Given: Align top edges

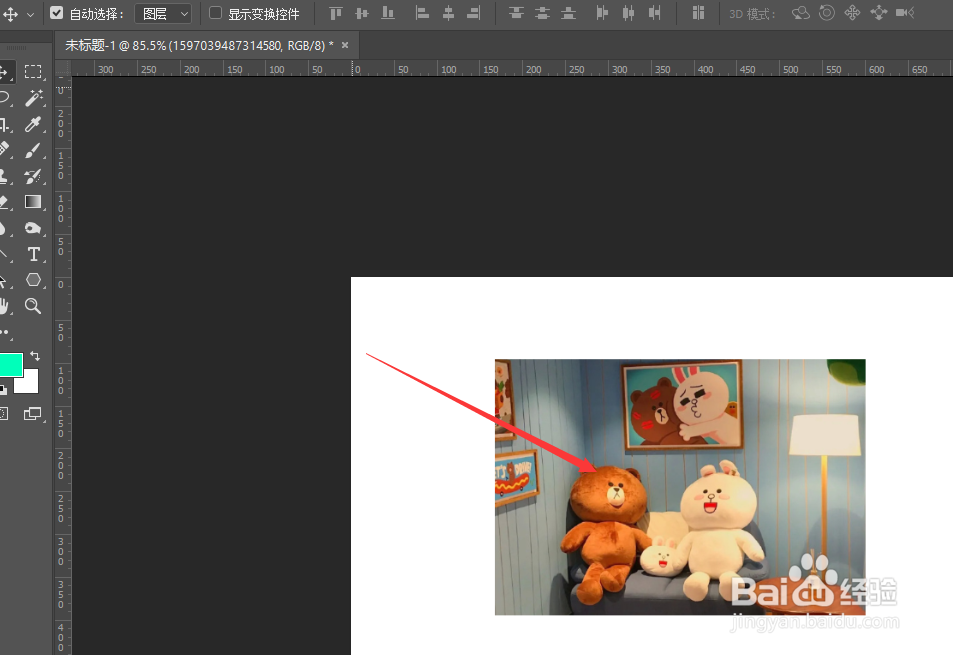Looking at the screenshot, I should 335,13.
